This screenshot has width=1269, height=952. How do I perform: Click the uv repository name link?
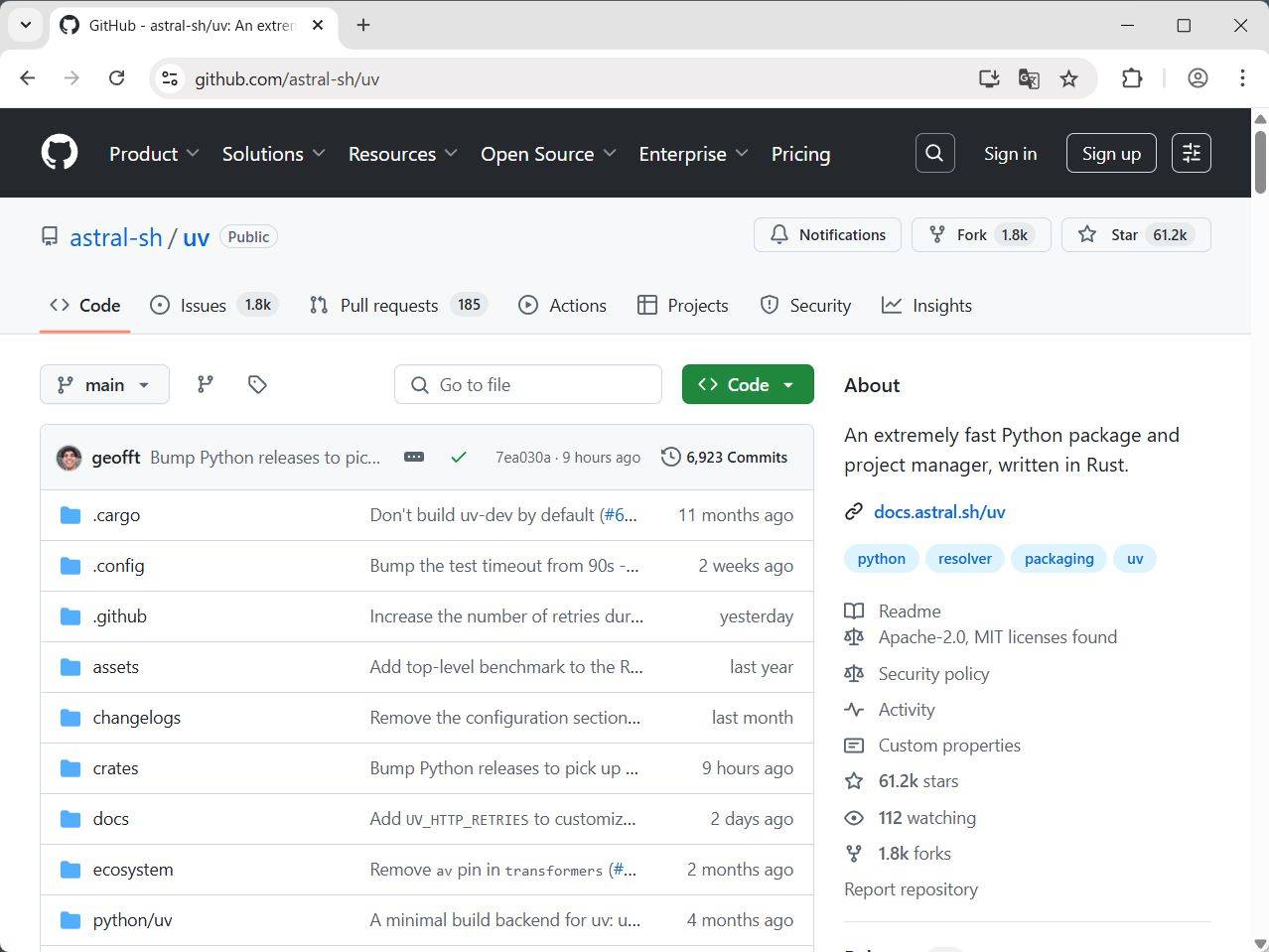point(196,237)
